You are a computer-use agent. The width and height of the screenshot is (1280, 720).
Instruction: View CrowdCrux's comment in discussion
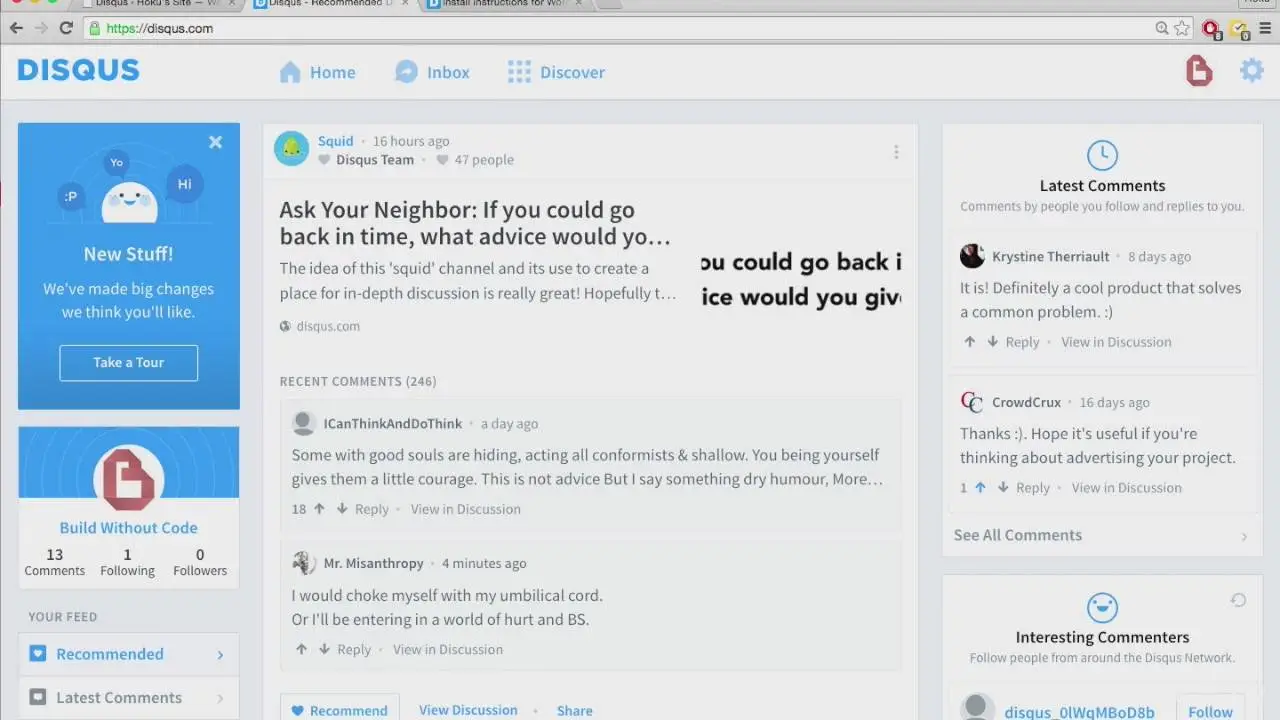[1127, 488]
